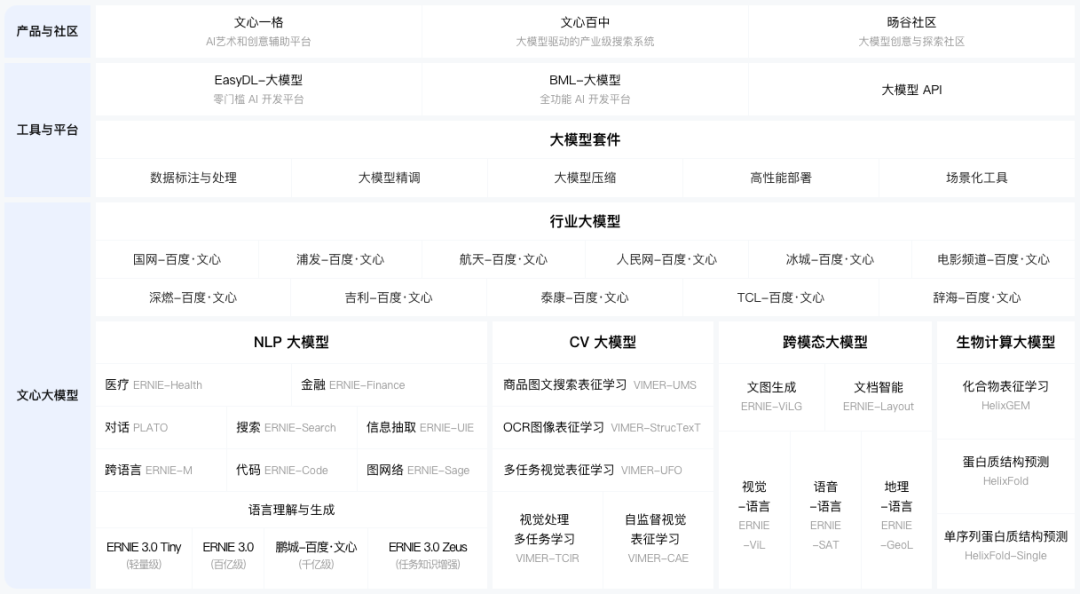Click 航天-百度·文心 cell
Screen dimensions: 1080x594
coord(503,260)
